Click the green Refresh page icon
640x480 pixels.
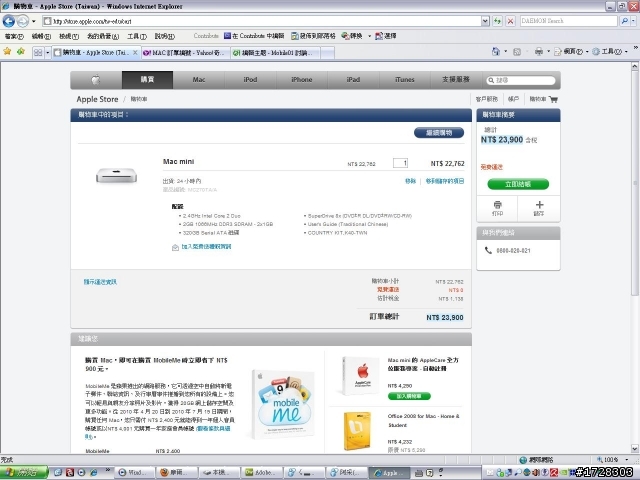pos(497,21)
